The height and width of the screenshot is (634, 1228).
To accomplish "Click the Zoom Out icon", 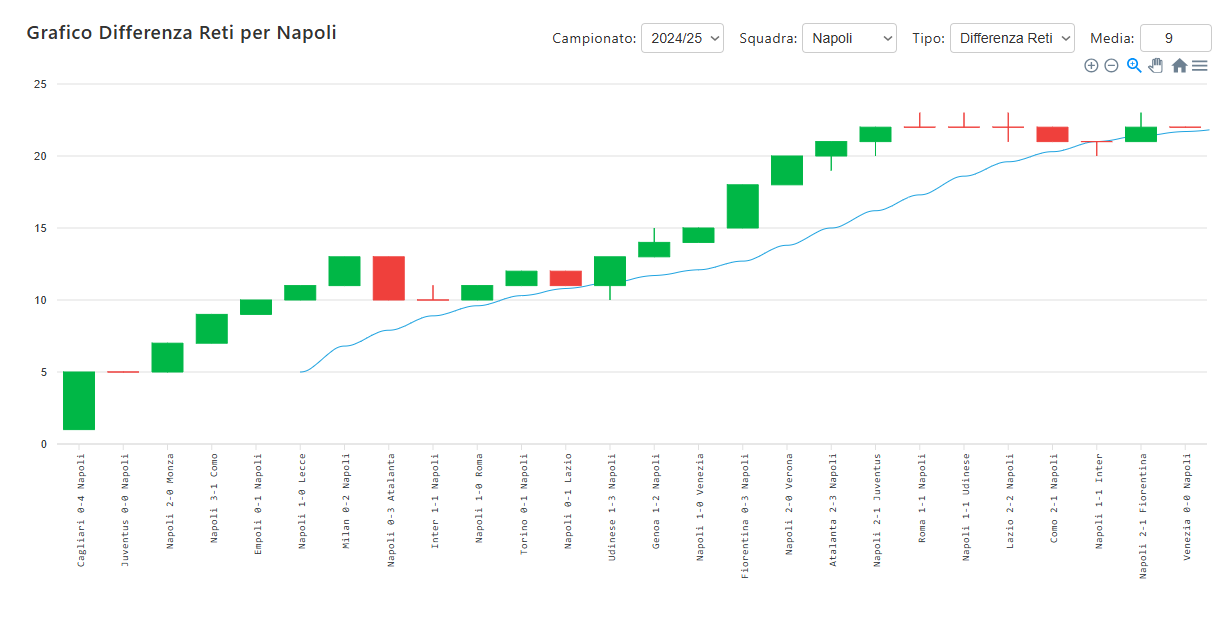I will coord(1111,65).
